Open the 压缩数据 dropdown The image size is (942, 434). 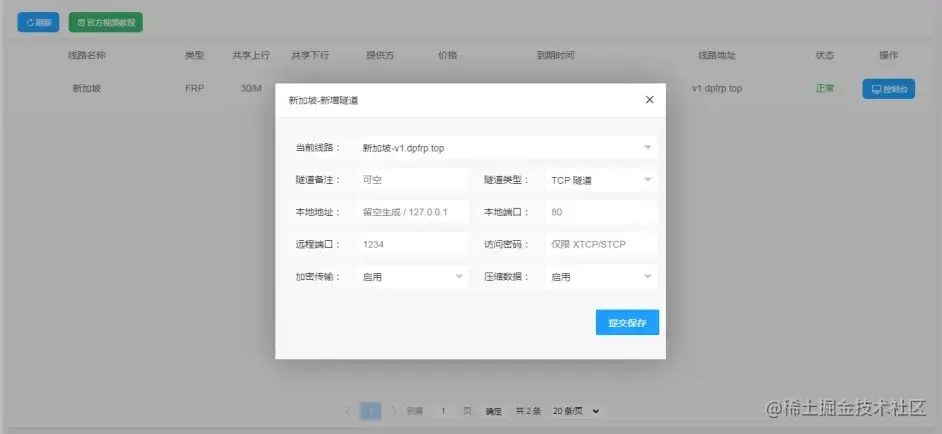click(x=601, y=277)
